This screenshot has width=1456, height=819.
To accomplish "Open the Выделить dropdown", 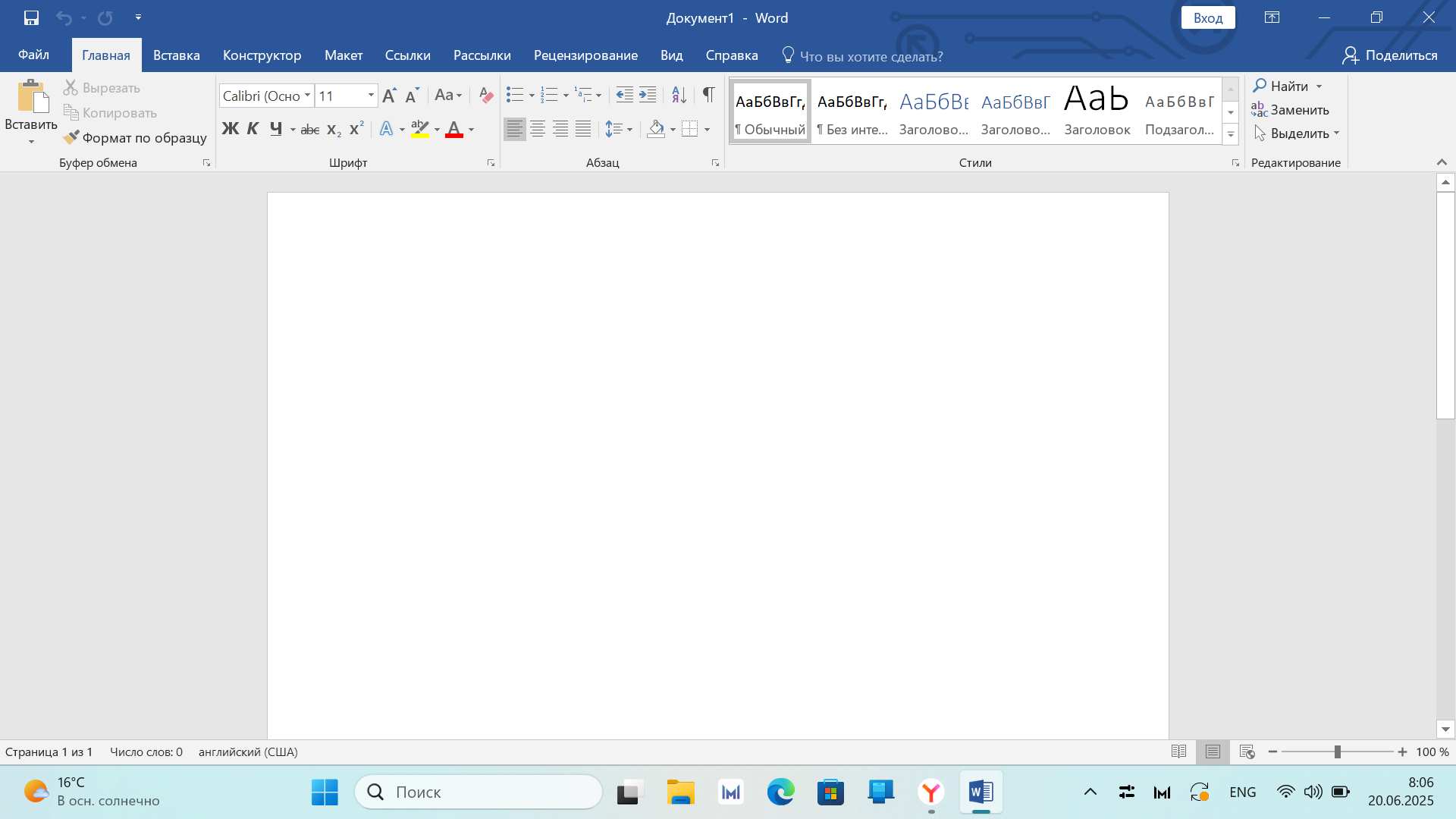I will pyautogui.click(x=1297, y=133).
